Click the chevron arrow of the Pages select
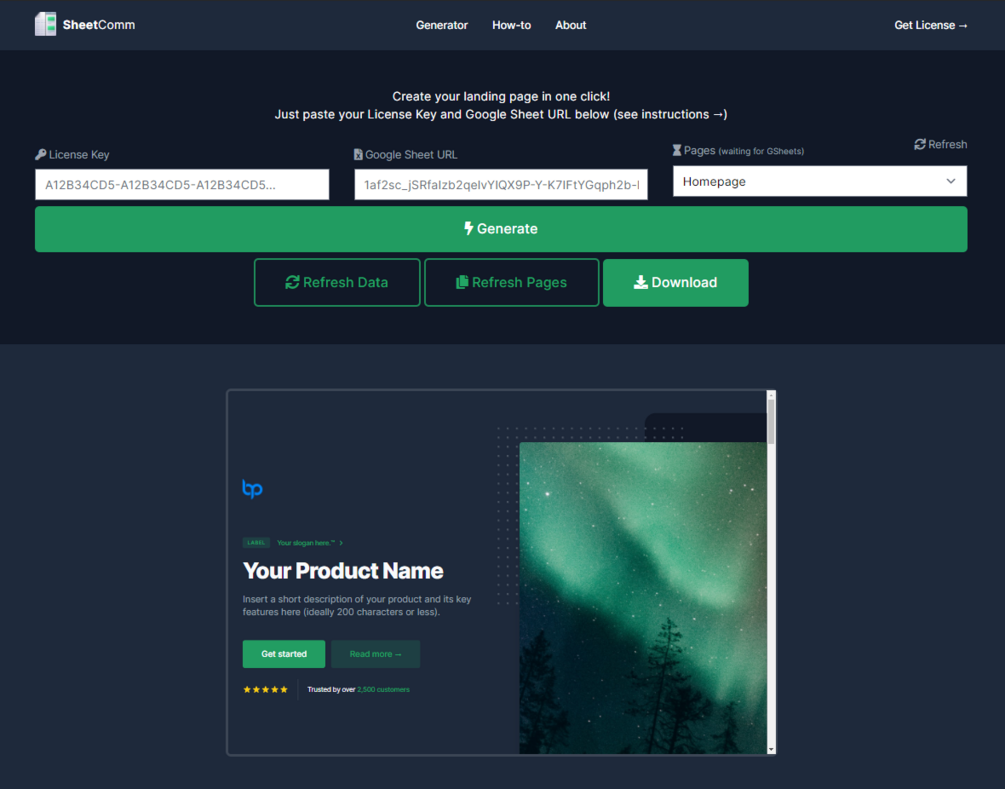Screen dimensions: 1005x789 point(951,181)
